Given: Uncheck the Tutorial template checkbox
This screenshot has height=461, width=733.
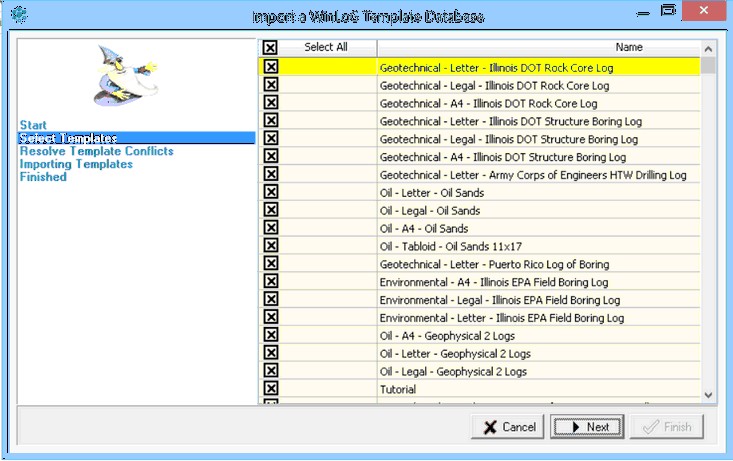Looking at the screenshot, I should pos(270,389).
